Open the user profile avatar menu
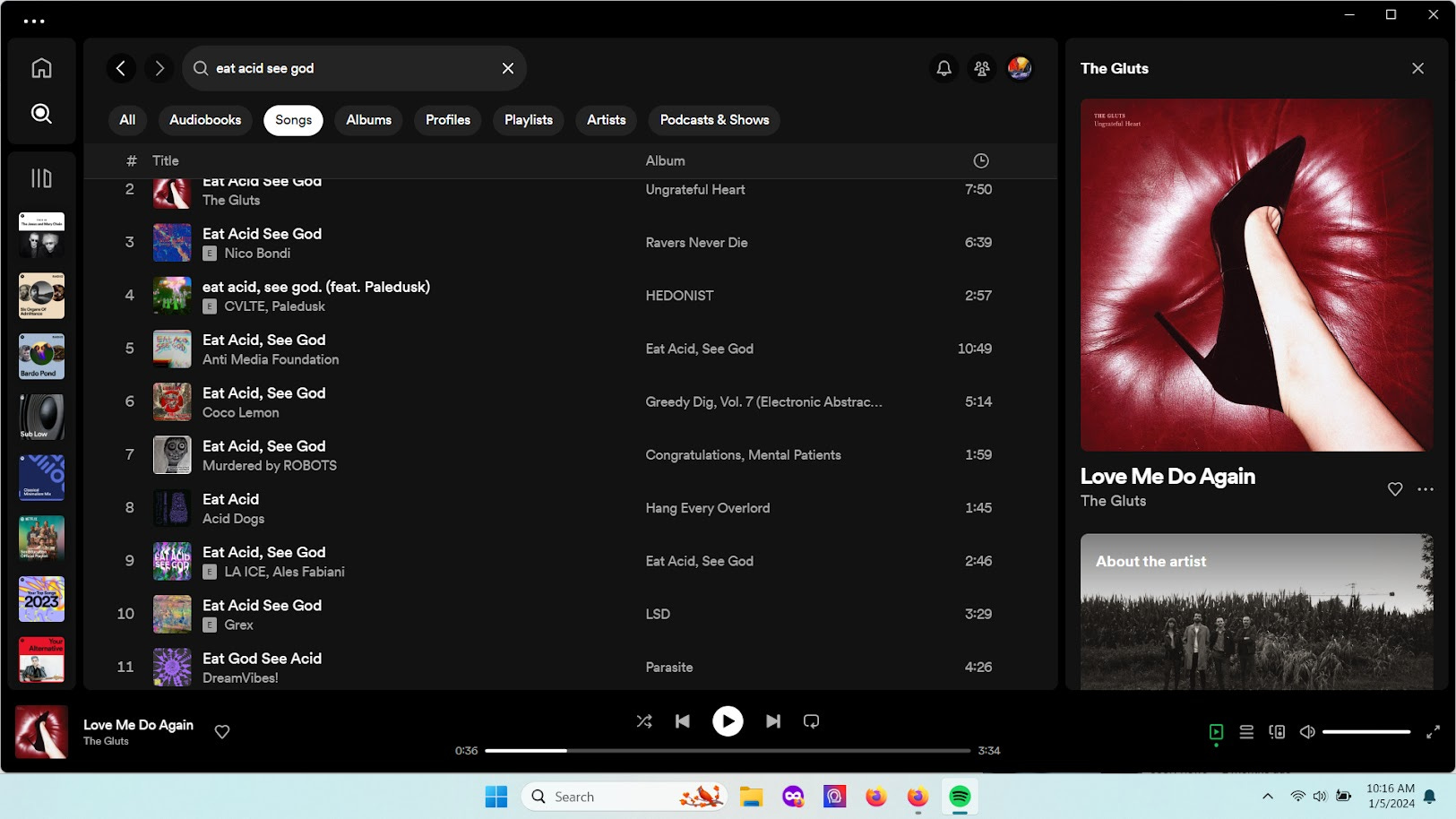The height and width of the screenshot is (819, 1456). tap(1020, 68)
